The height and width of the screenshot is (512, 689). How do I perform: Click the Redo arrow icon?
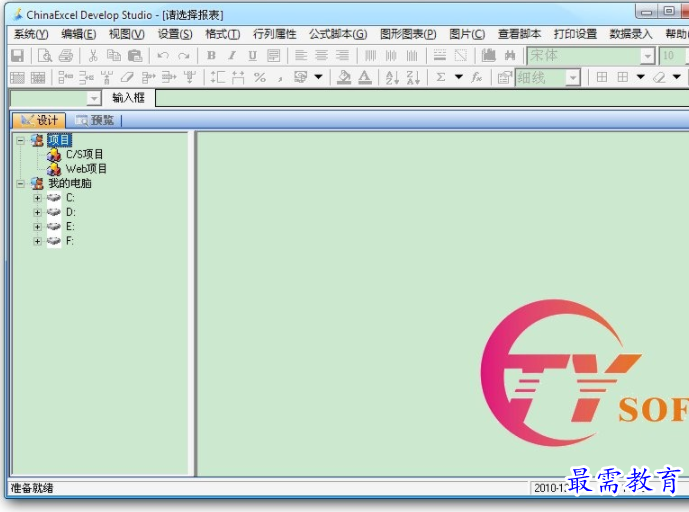click(x=184, y=56)
